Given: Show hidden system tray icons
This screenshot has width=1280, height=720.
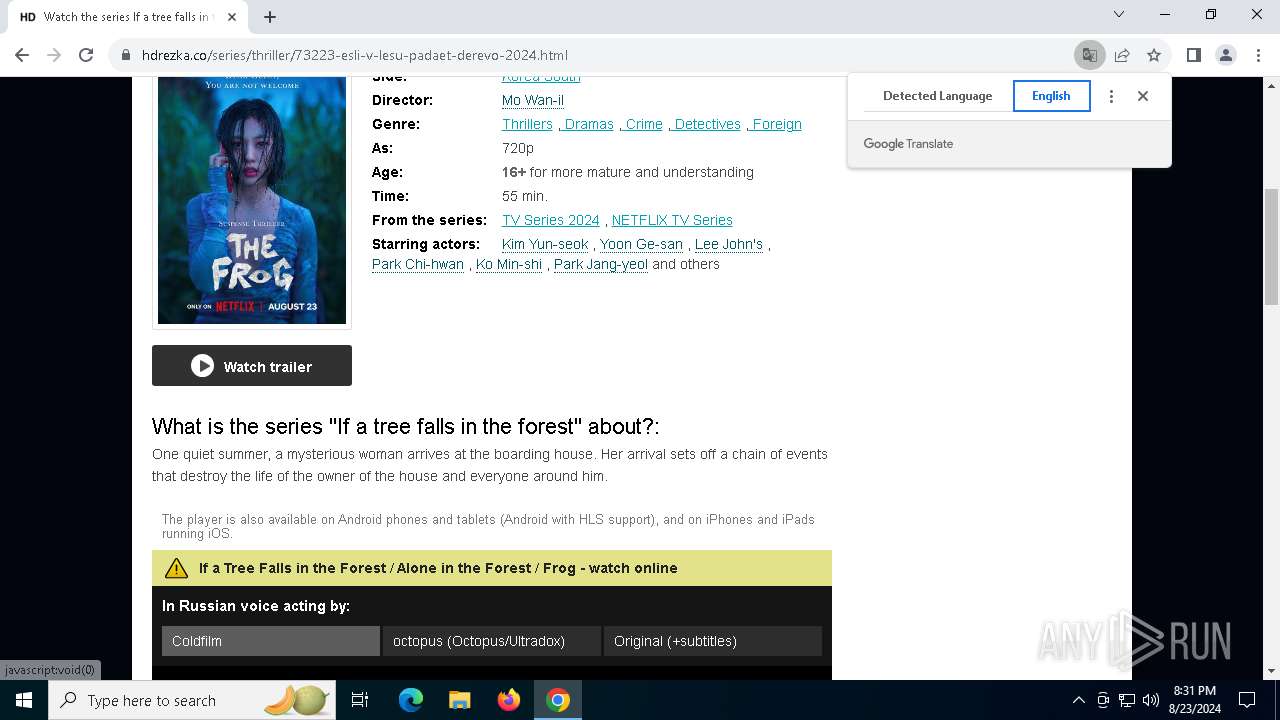Looking at the screenshot, I should (x=1078, y=700).
